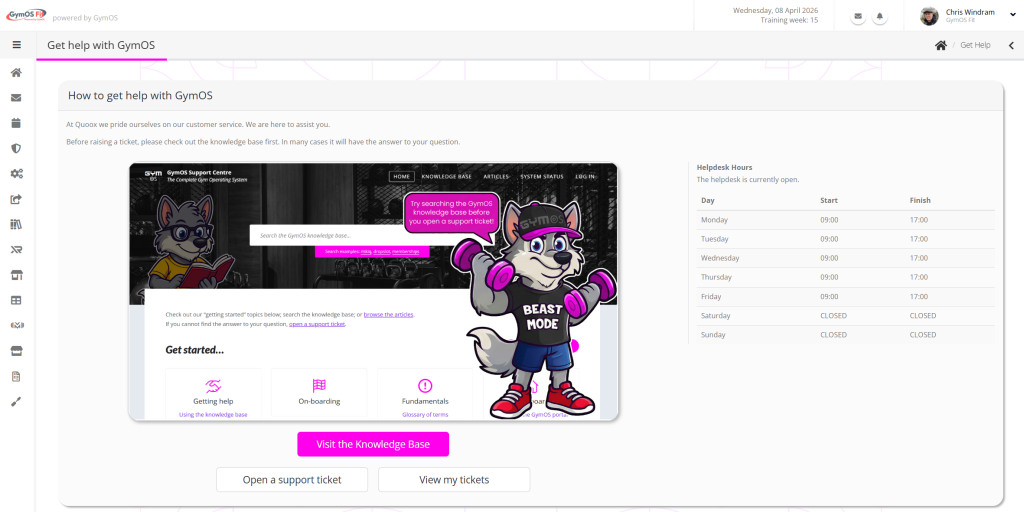The height and width of the screenshot is (512, 1024).
Task: Open the Home icon in the sidebar
Action: pos(16,73)
